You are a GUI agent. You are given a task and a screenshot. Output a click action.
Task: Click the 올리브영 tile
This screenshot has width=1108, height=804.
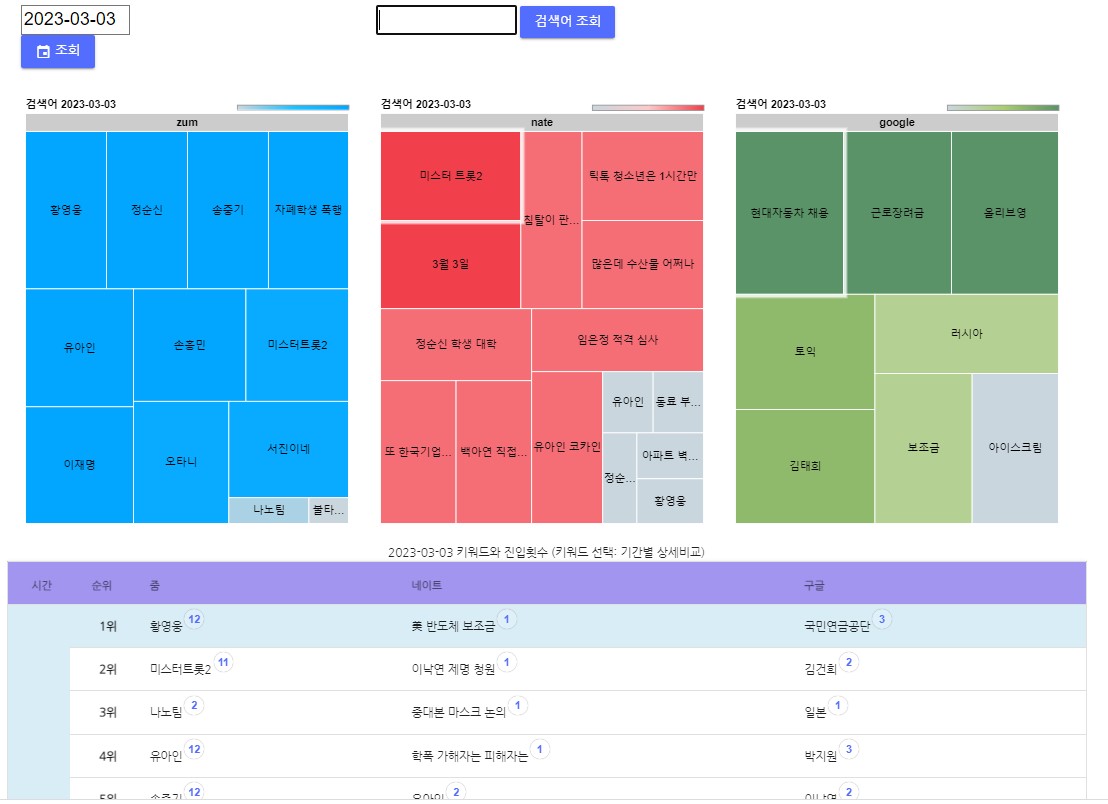(x=1004, y=213)
